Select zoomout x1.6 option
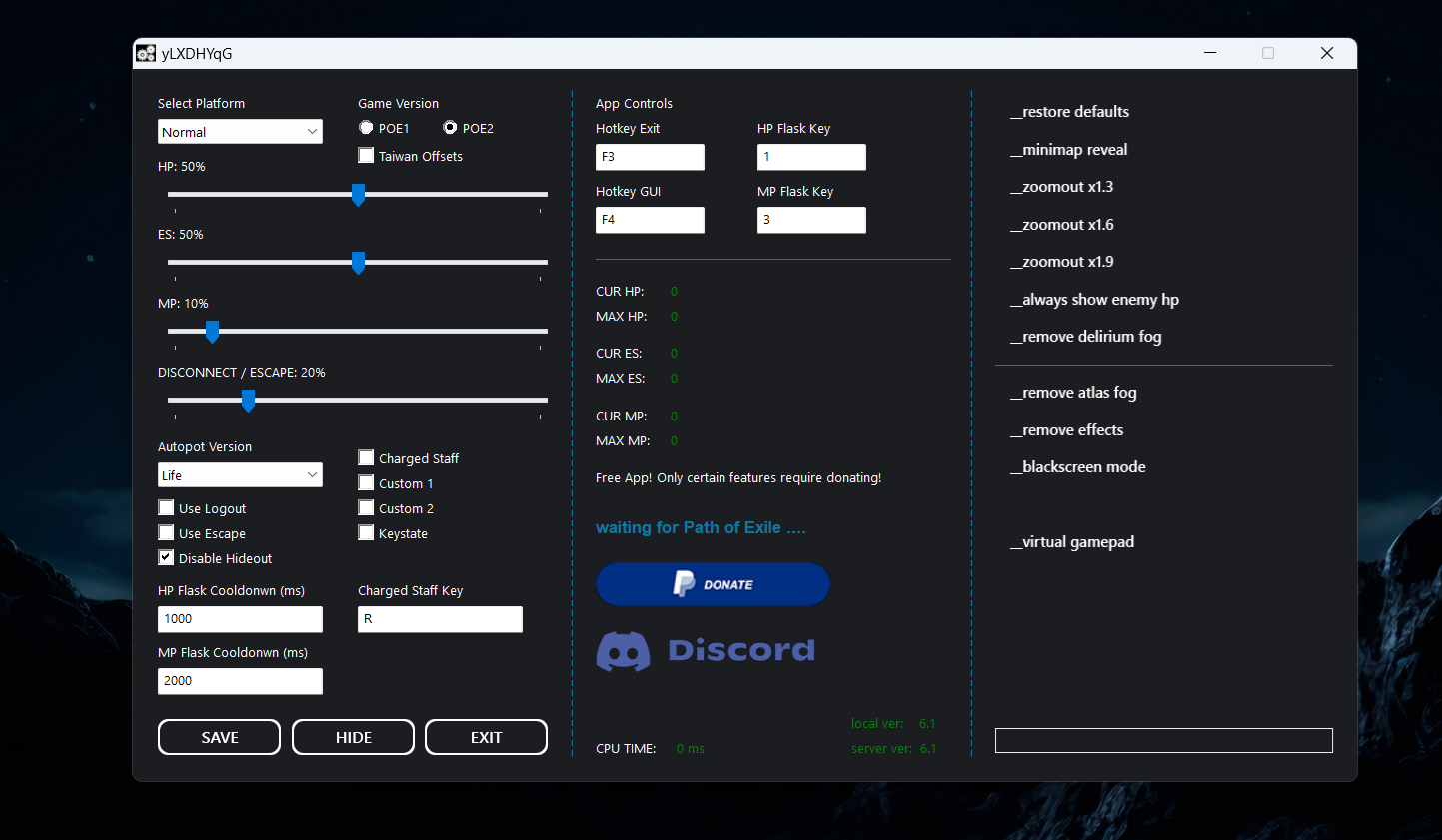1442x840 pixels. click(1062, 225)
